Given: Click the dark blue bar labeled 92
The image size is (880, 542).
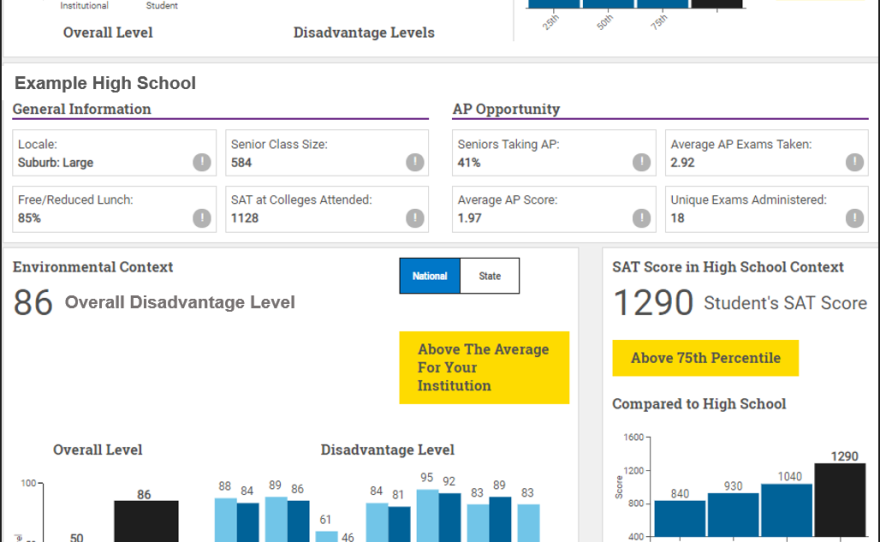Looking at the screenshot, I should pos(450,517).
